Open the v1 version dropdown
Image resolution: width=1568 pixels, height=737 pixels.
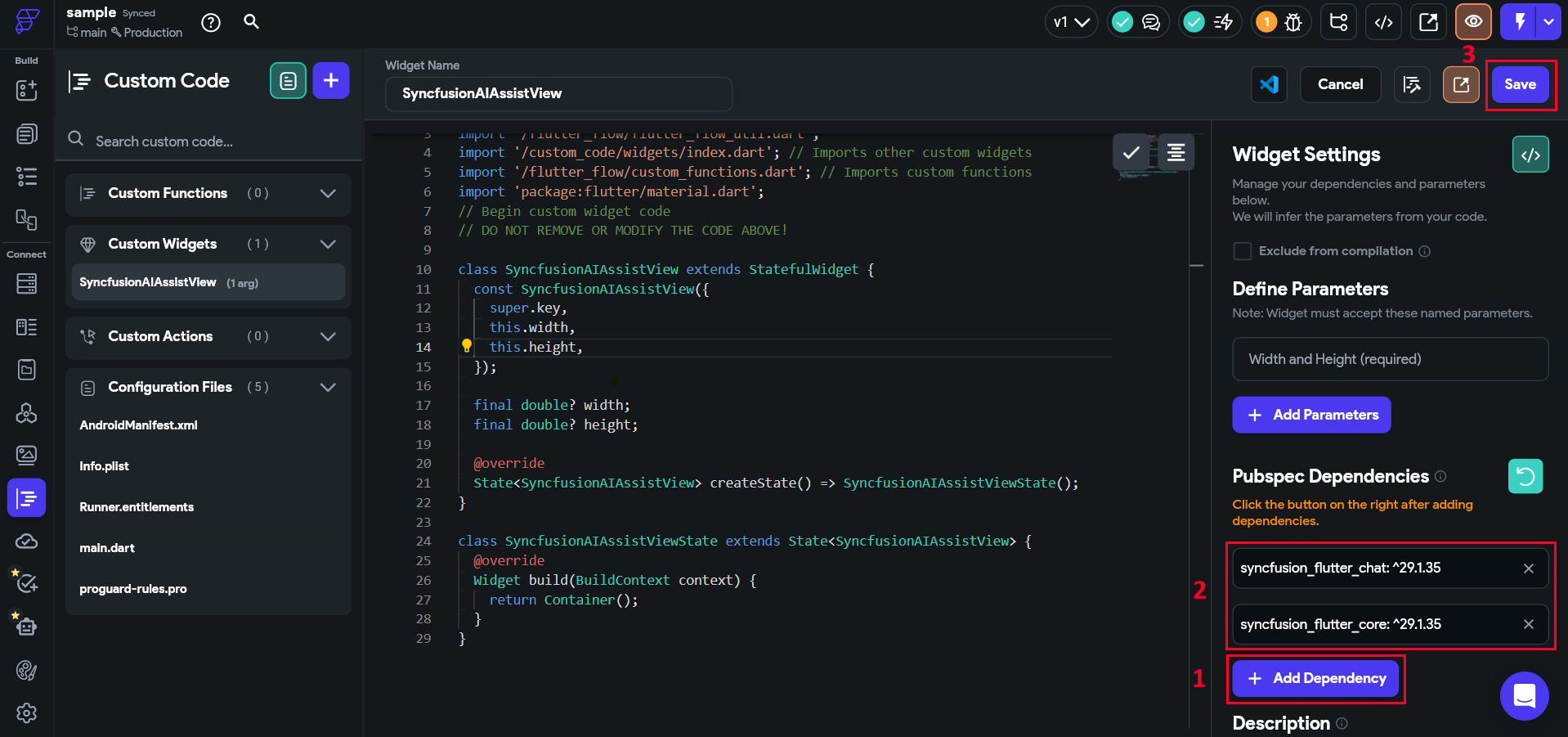click(1071, 22)
